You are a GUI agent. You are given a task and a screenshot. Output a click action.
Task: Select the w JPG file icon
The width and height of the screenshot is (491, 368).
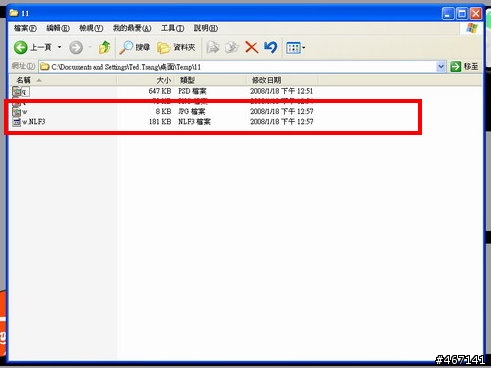pos(16,112)
